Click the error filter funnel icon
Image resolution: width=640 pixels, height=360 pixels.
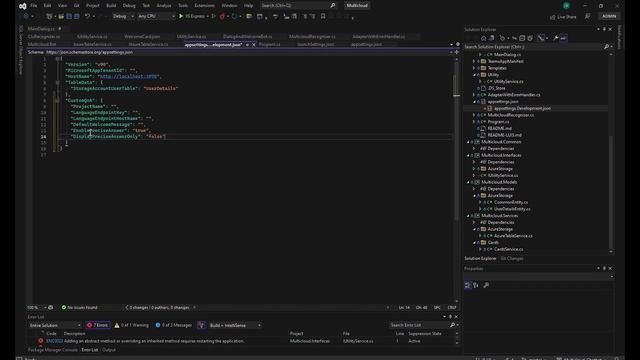[201, 325]
